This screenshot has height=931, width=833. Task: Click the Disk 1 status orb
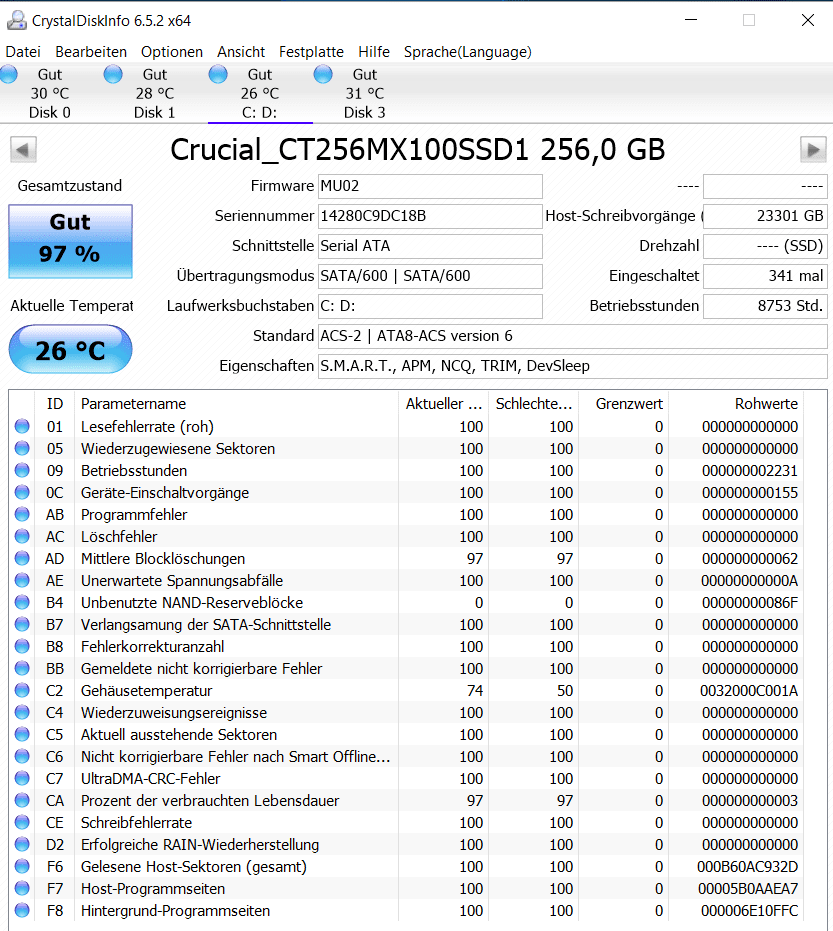[x=113, y=74]
